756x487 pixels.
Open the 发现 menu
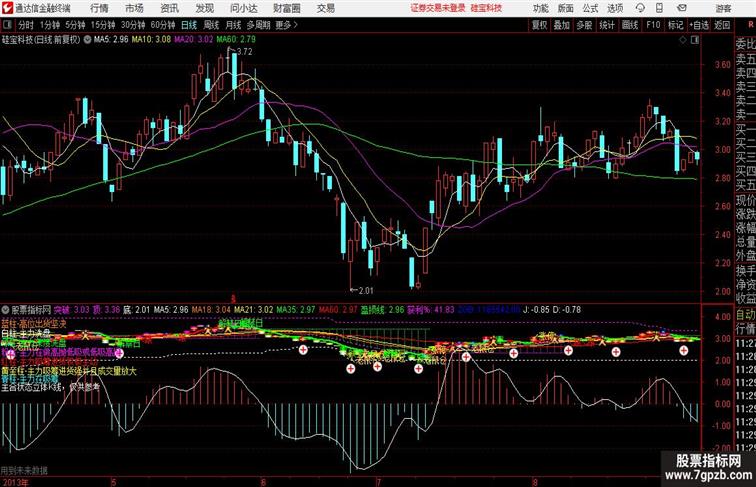pos(204,8)
